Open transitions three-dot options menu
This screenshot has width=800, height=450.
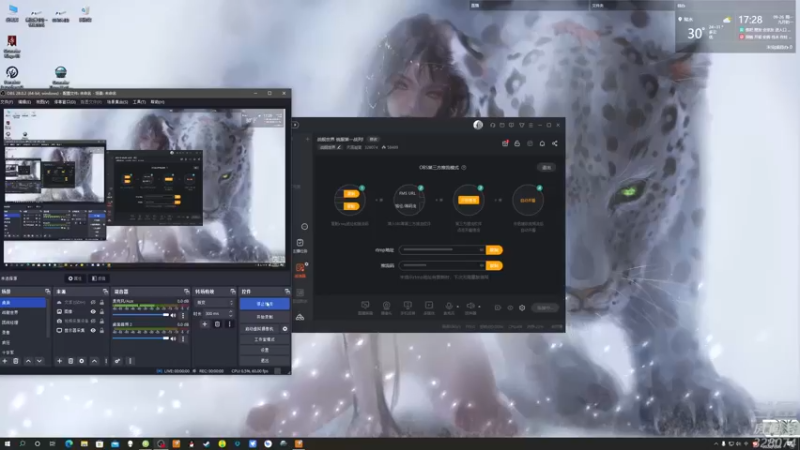[229, 324]
